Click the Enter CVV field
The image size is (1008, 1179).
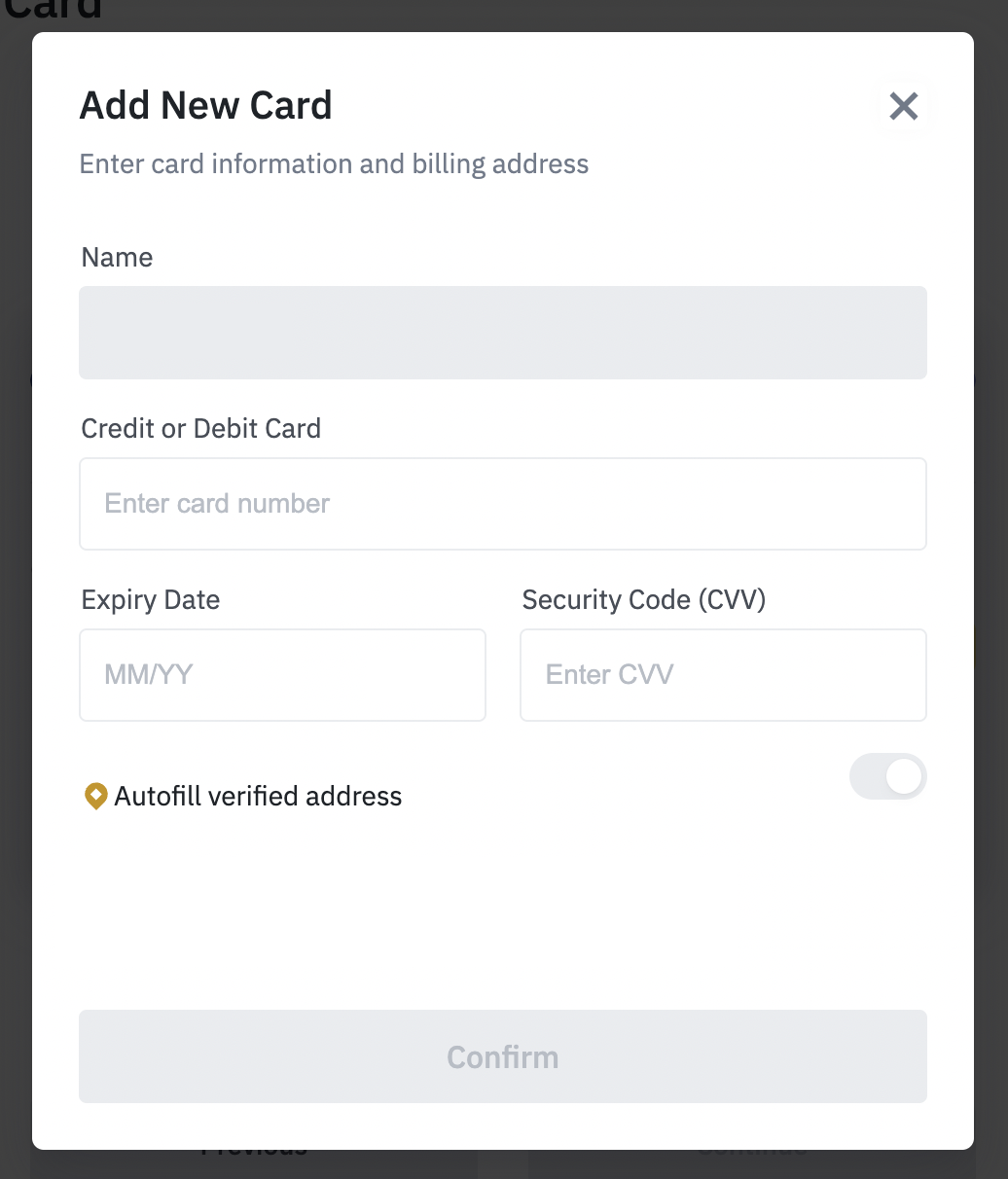723,675
